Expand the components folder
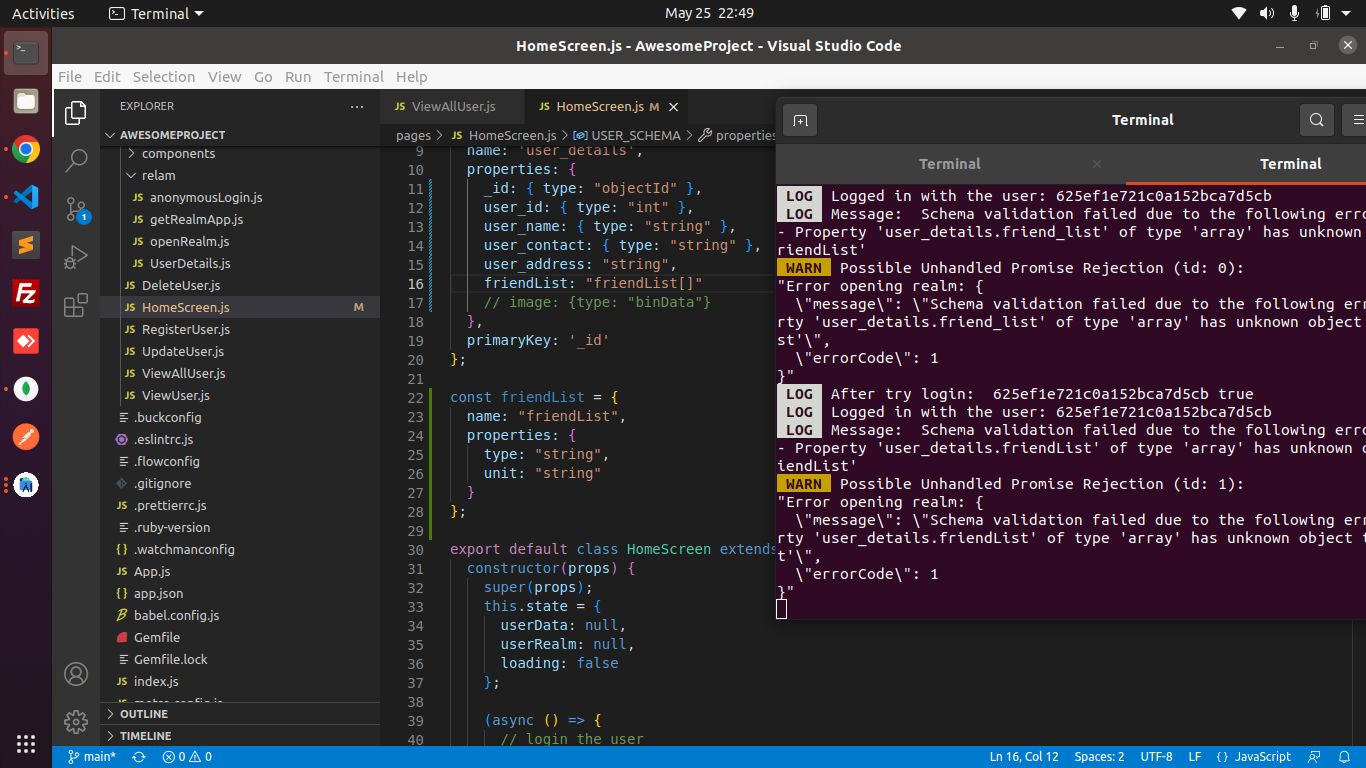The height and width of the screenshot is (768, 1366). click(177, 153)
